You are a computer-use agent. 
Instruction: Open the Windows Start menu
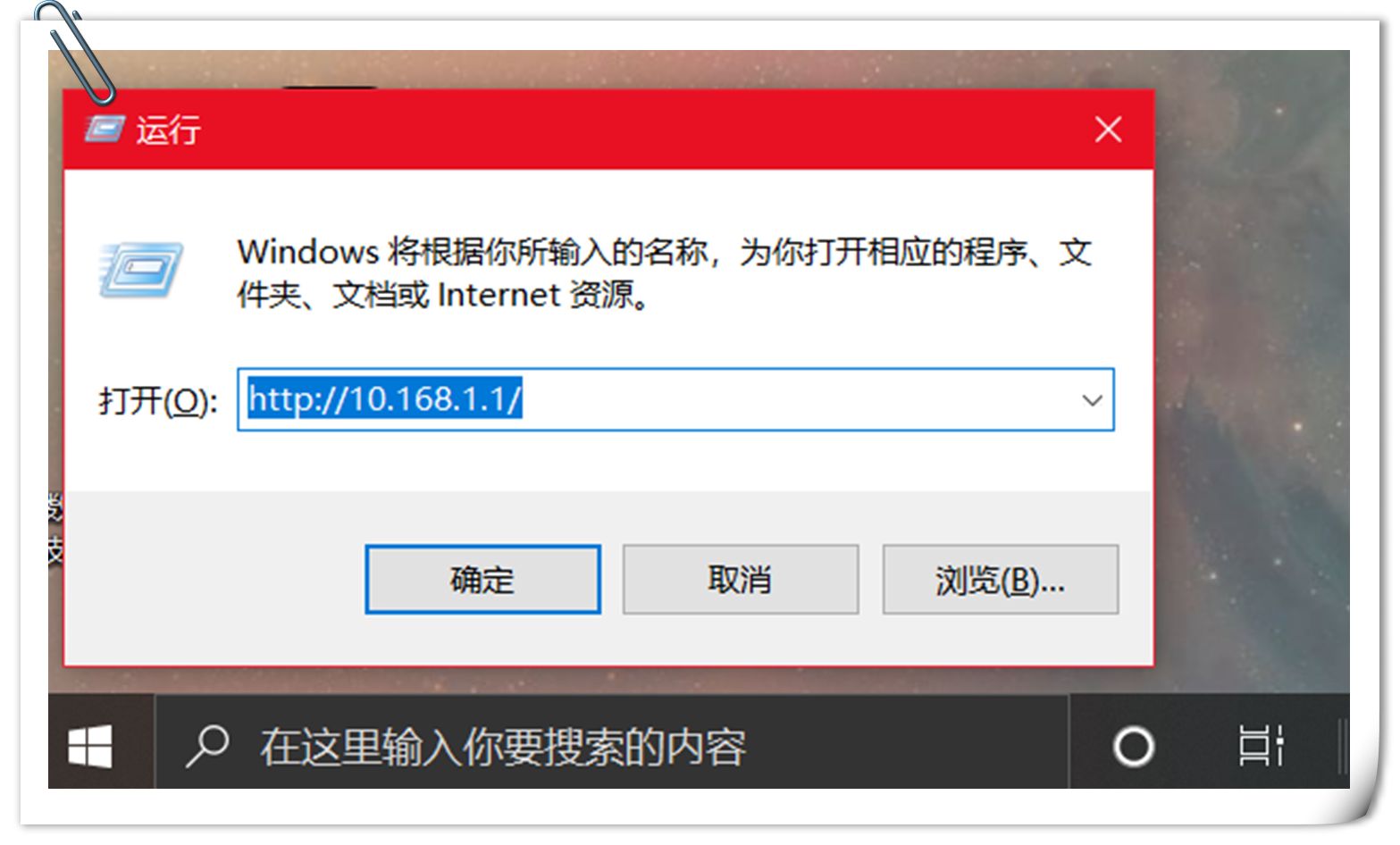point(90,746)
